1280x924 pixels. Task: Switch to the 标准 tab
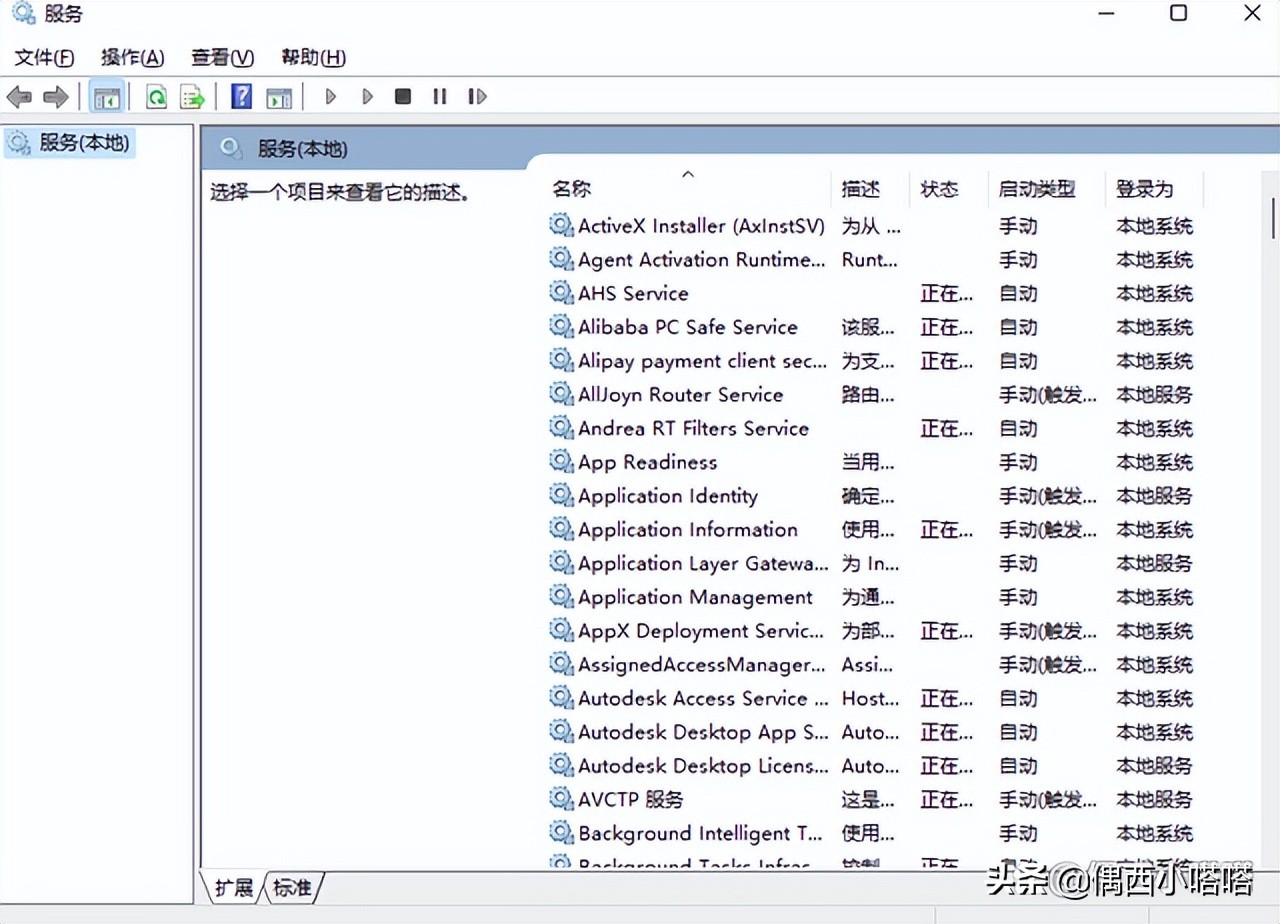290,887
